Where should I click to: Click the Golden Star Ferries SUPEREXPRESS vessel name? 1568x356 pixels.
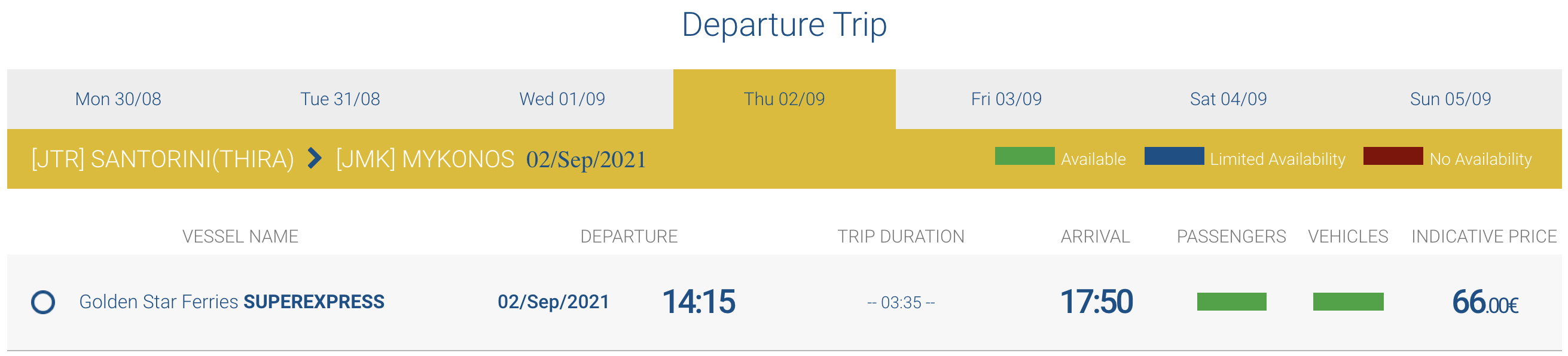coord(231,302)
